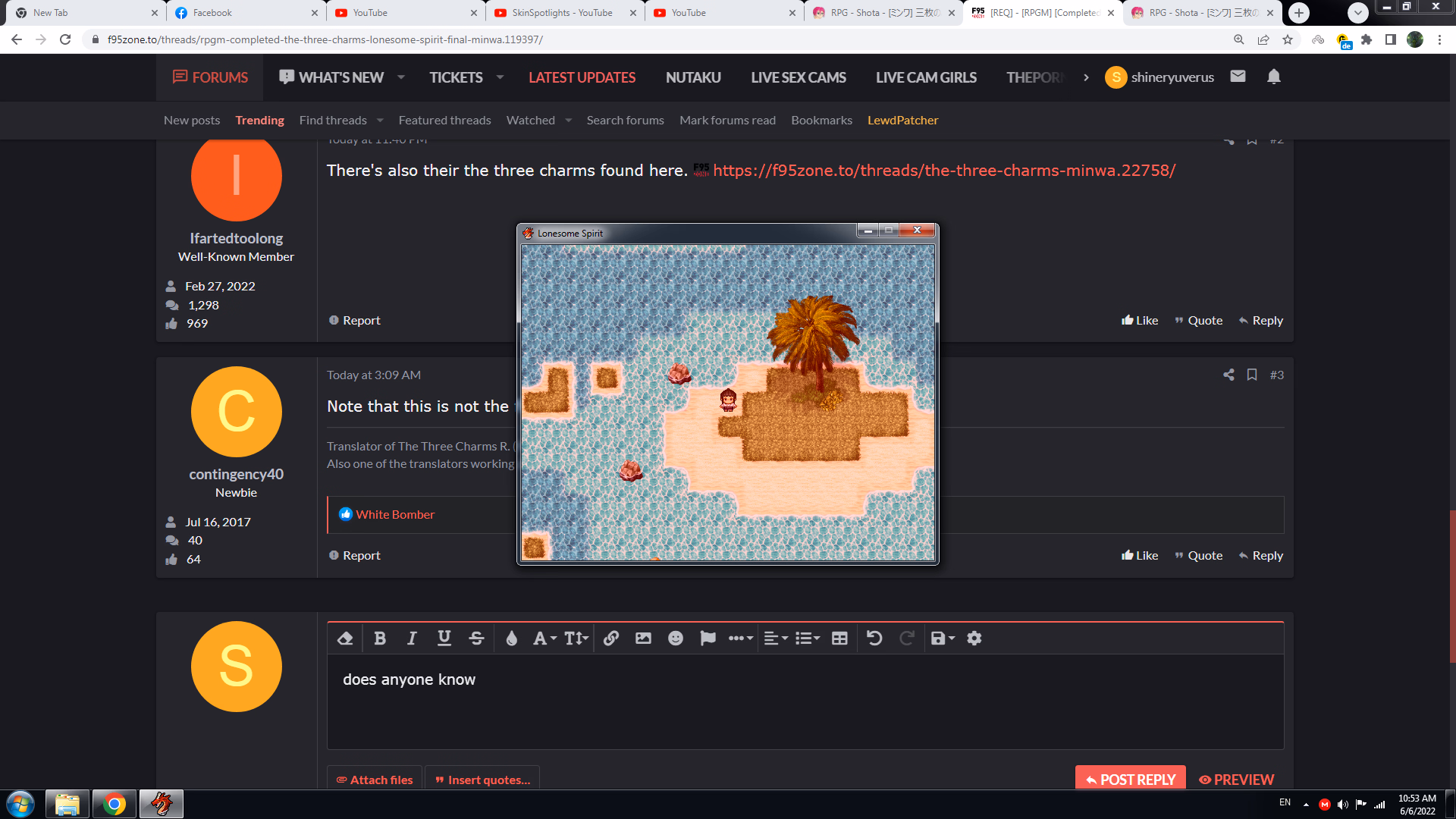Insert a link with chain icon
1456x819 pixels.
coord(611,639)
